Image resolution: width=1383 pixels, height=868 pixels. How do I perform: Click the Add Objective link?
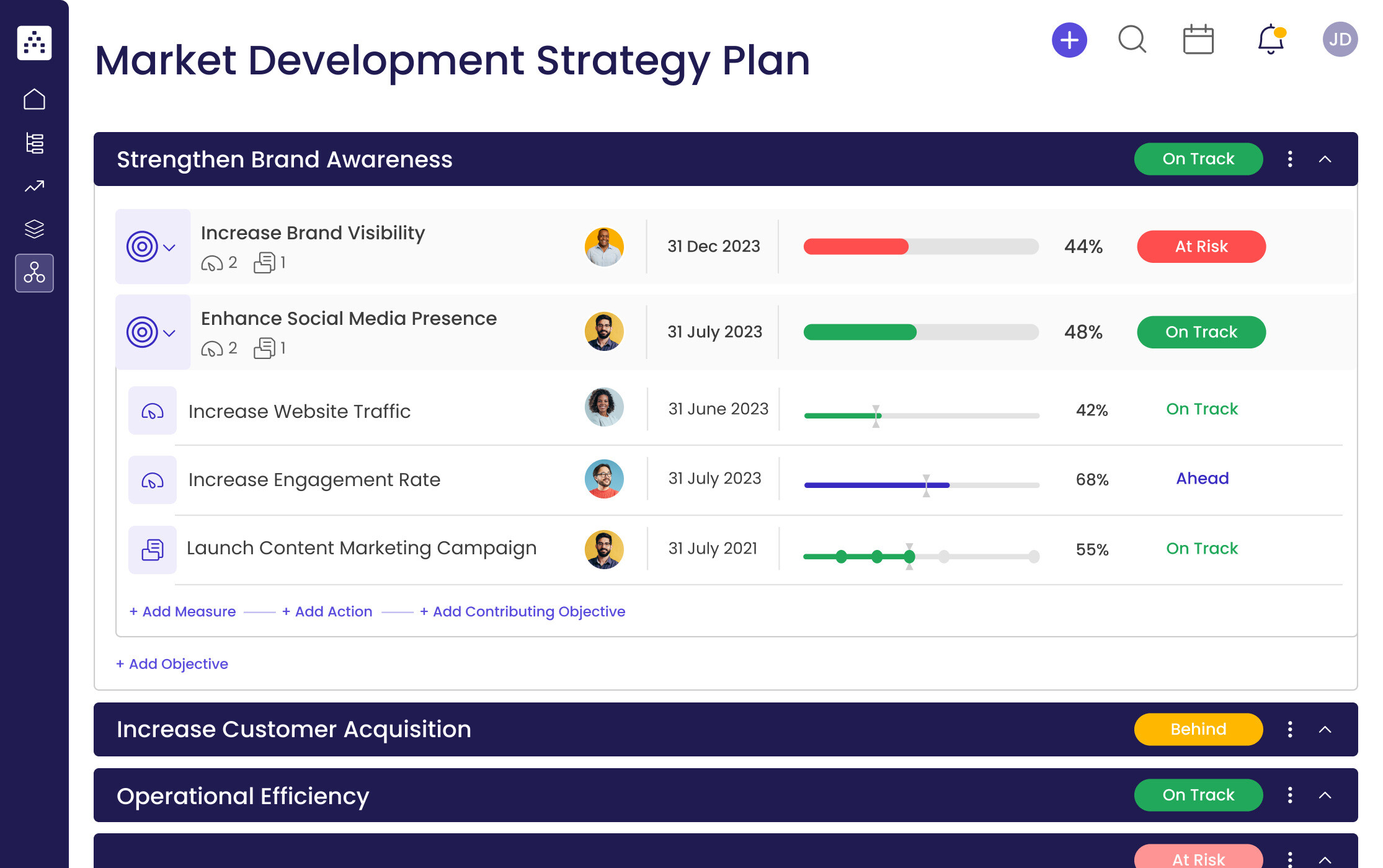pyautogui.click(x=171, y=663)
